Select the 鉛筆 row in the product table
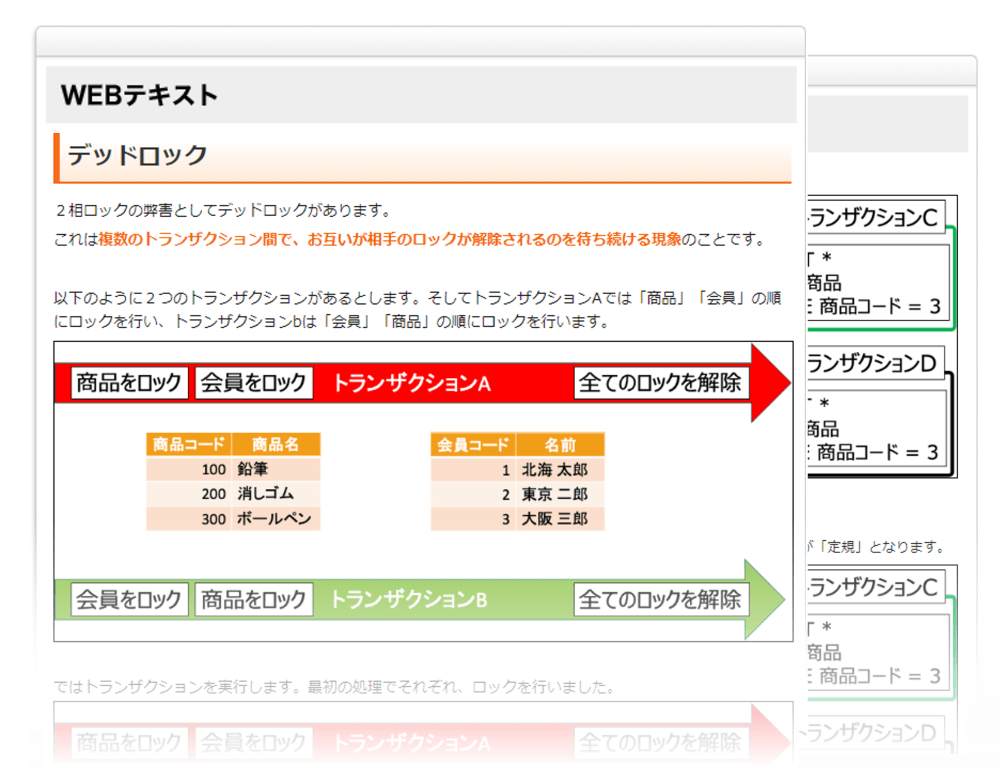1000x768 pixels. [232, 468]
